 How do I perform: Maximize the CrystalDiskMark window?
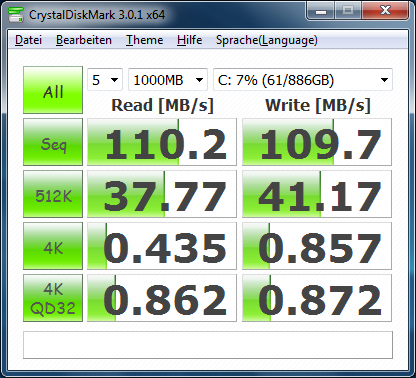(x=348, y=10)
